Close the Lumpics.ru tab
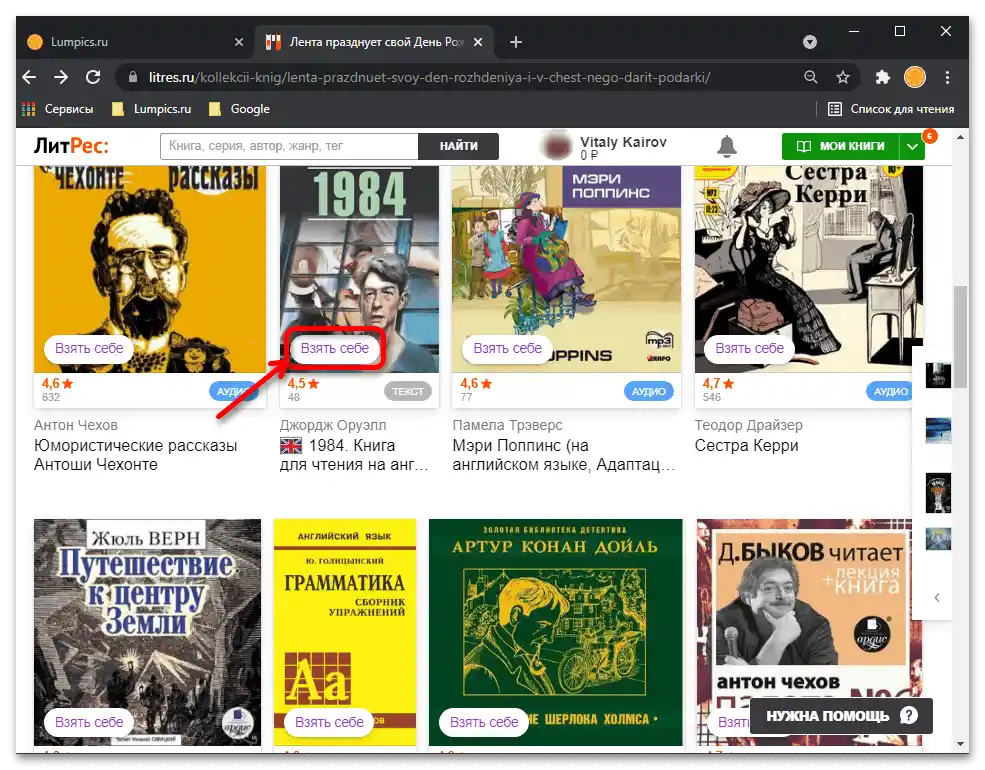Image resolution: width=985 pixels, height=770 pixels. (239, 42)
